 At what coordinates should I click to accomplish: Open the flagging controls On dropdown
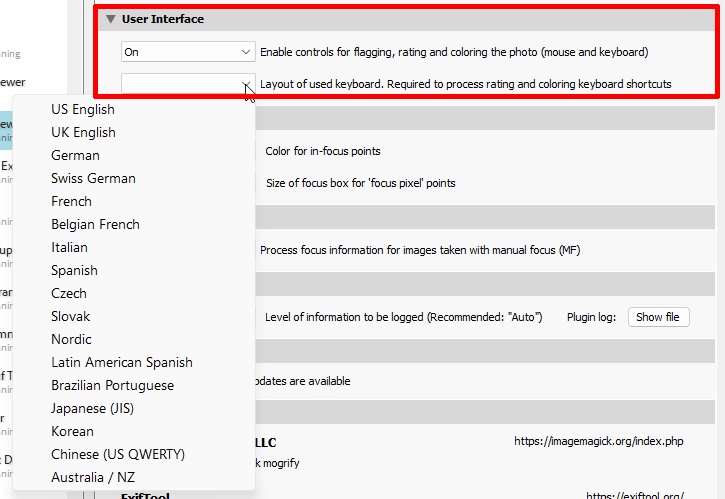[x=188, y=51]
